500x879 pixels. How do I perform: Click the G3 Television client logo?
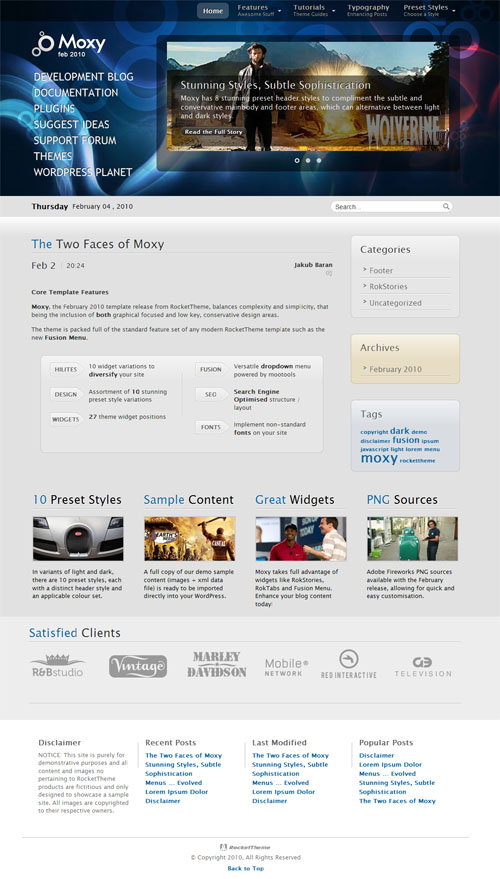tap(423, 667)
